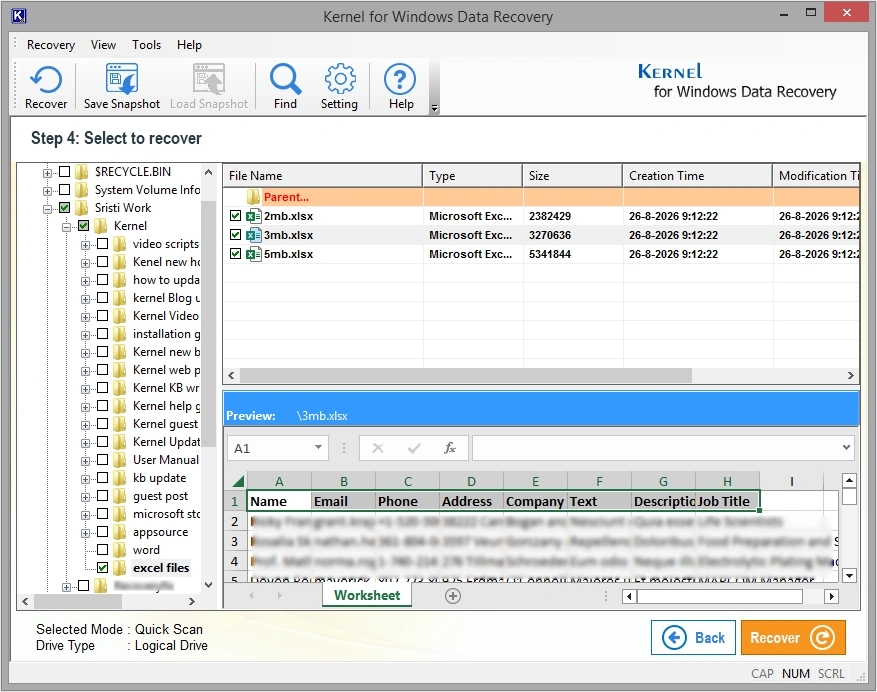The height and width of the screenshot is (692, 877).
Task: Select the Worksheet sheet tab
Action: (367, 595)
